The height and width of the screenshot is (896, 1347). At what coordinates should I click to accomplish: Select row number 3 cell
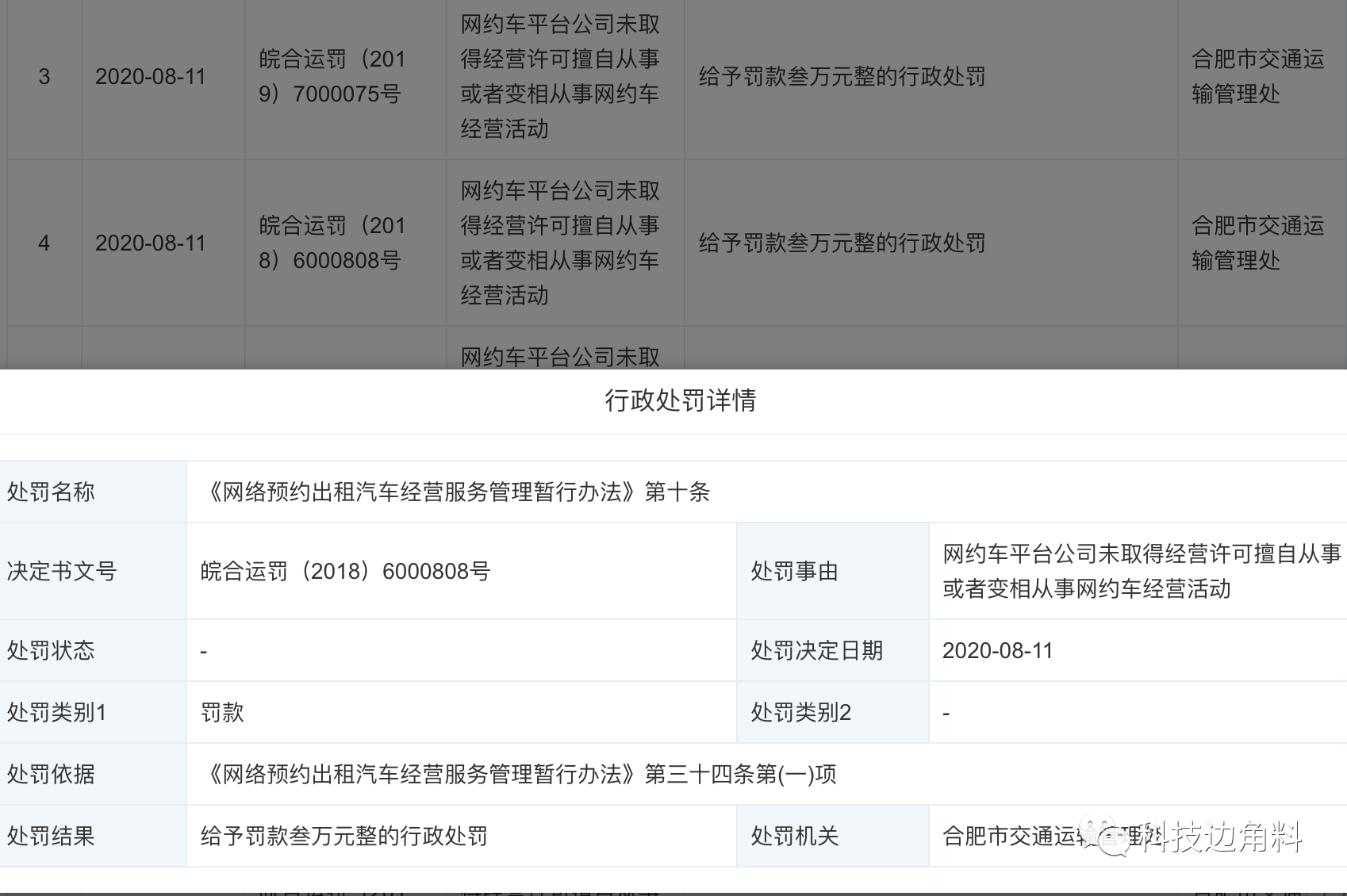pyautogui.click(x=44, y=77)
